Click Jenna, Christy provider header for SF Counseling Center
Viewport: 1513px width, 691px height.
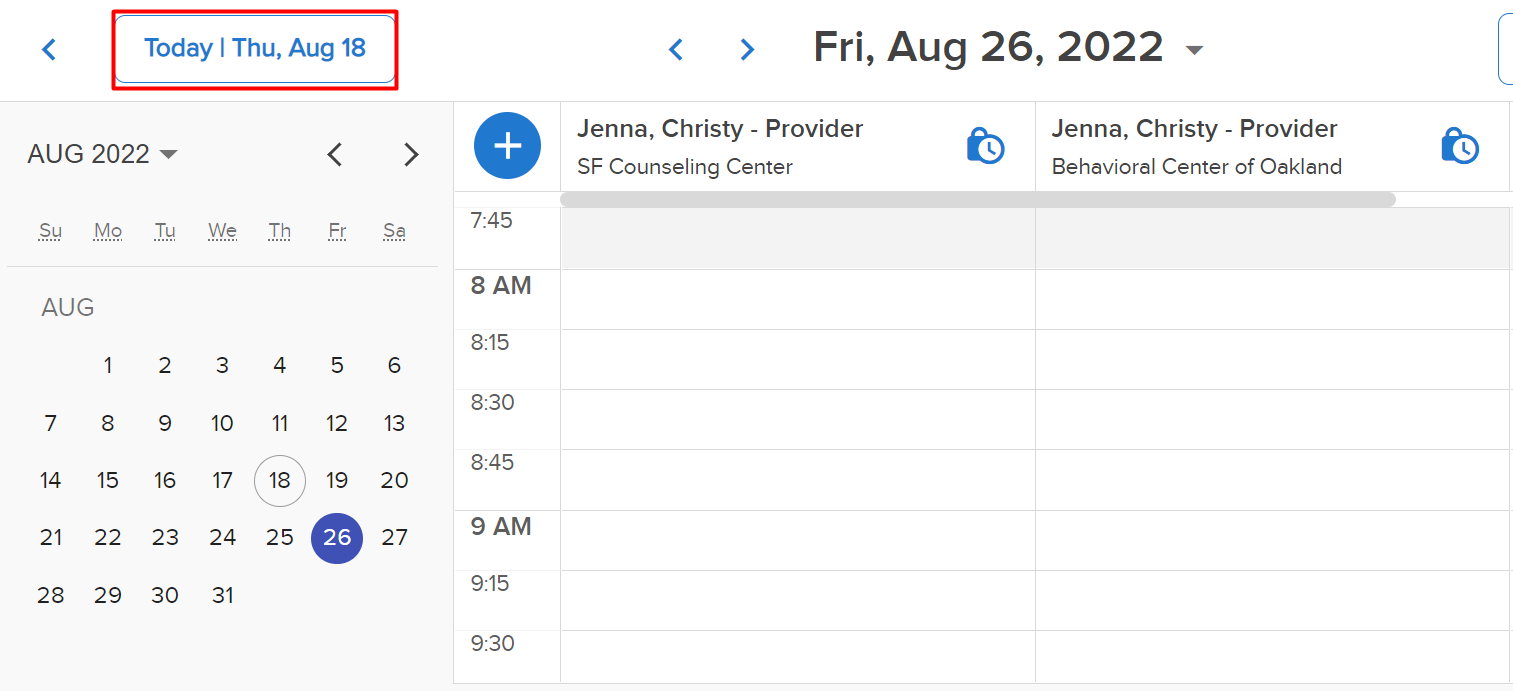720,129
